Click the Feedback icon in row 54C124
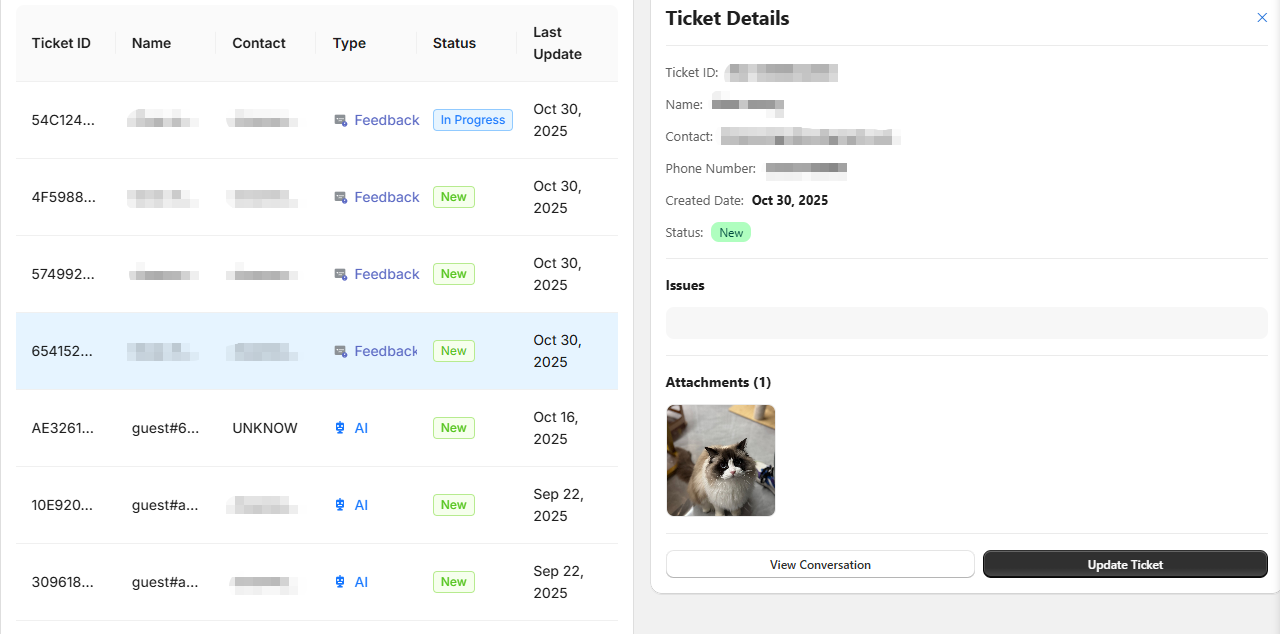This screenshot has width=1280, height=634. [x=340, y=121]
